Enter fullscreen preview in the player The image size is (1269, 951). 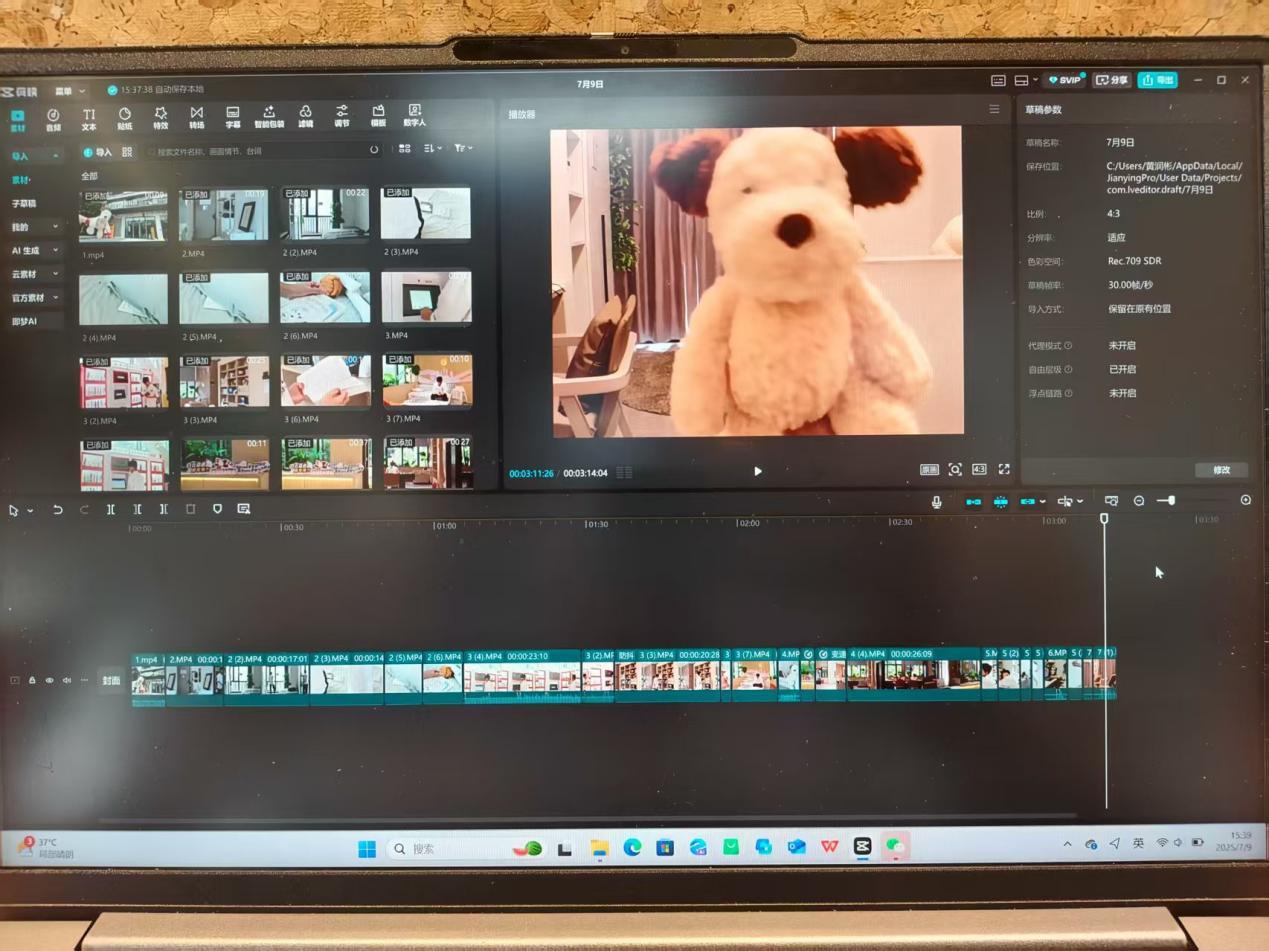(x=1004, y=469)
